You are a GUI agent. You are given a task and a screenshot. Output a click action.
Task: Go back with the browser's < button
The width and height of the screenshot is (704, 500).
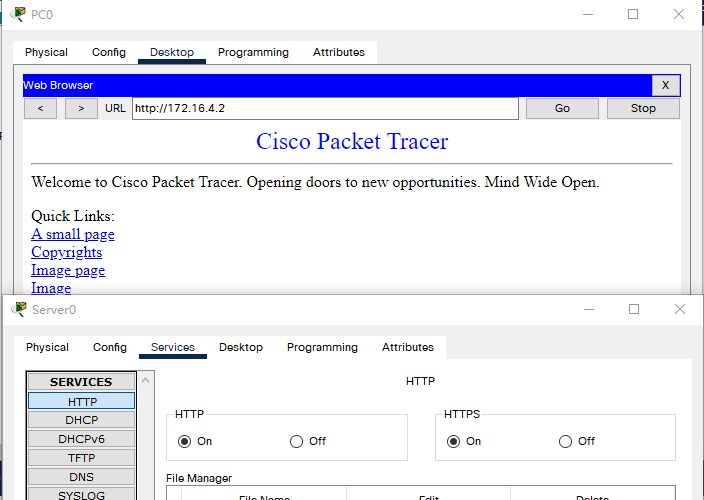pos(40,109)
